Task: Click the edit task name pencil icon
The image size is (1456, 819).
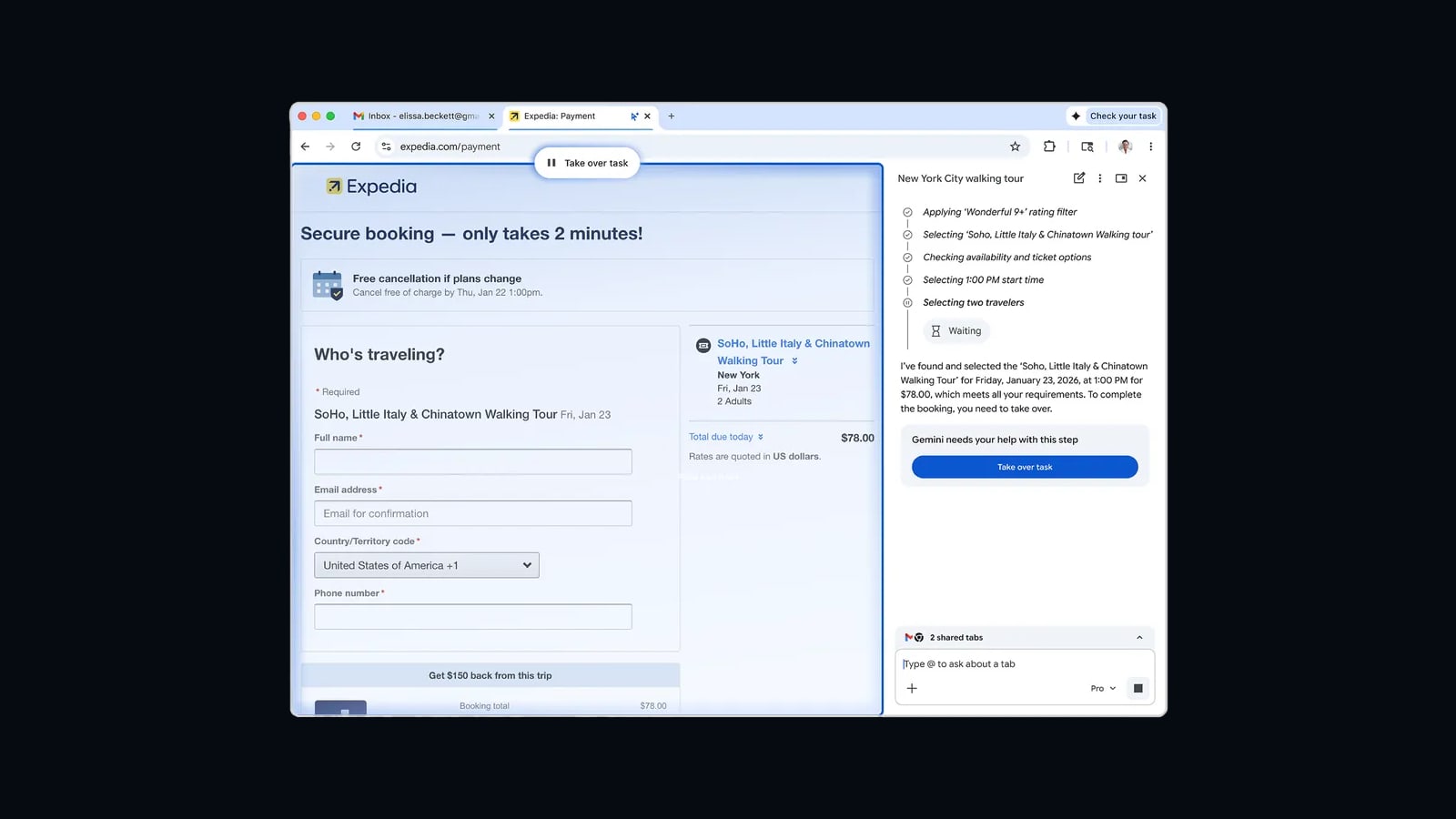Action: click(1078, 178)
